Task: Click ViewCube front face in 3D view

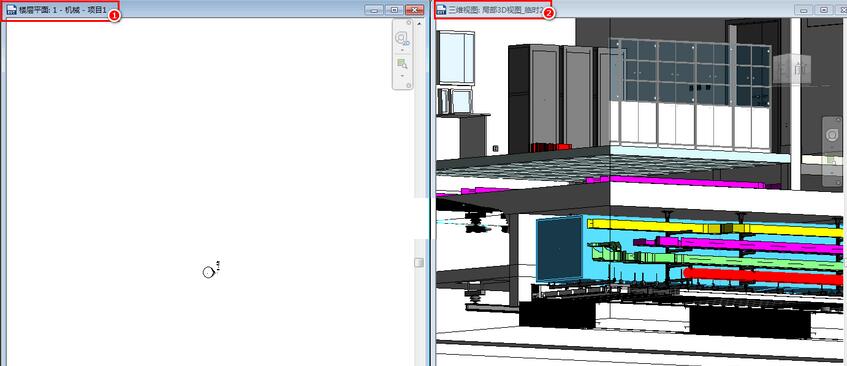Action: 792,69
